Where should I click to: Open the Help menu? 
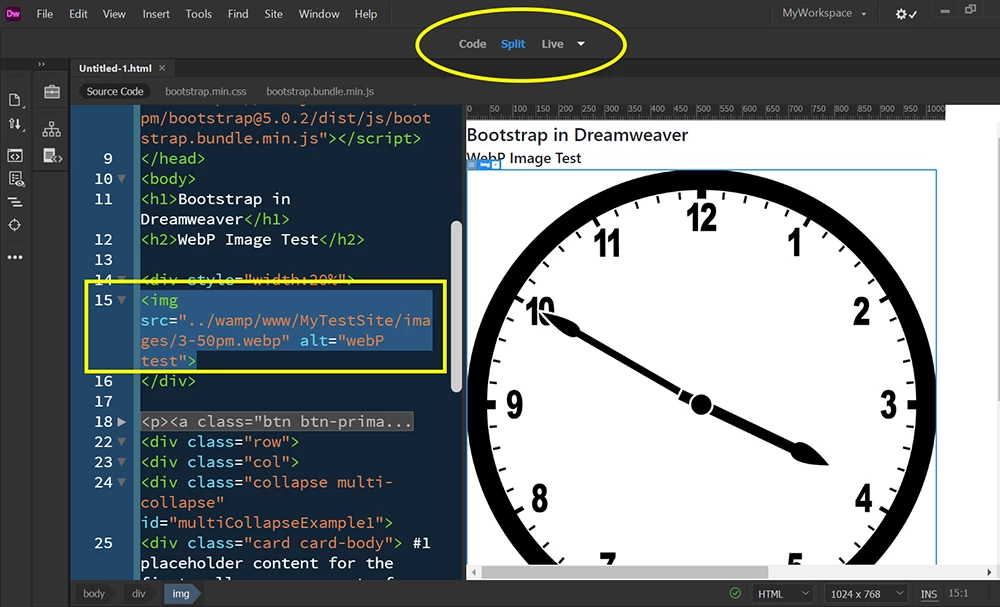[366, 13]
